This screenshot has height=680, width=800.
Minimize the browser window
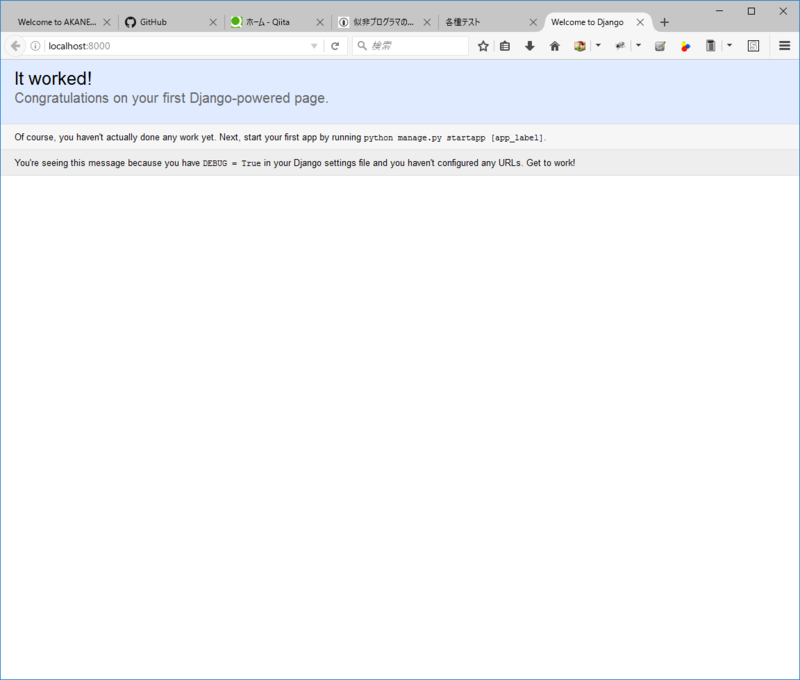tap(719, 11)
